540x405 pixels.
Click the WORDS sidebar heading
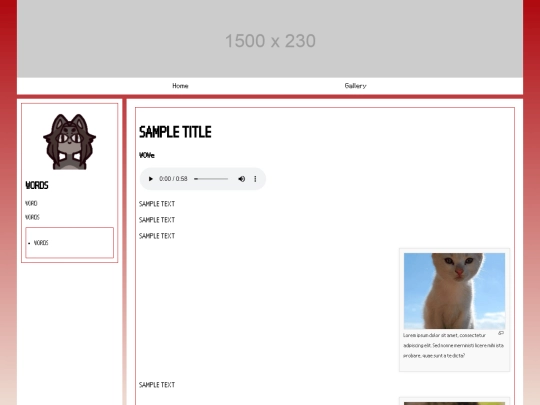point(37,186)
